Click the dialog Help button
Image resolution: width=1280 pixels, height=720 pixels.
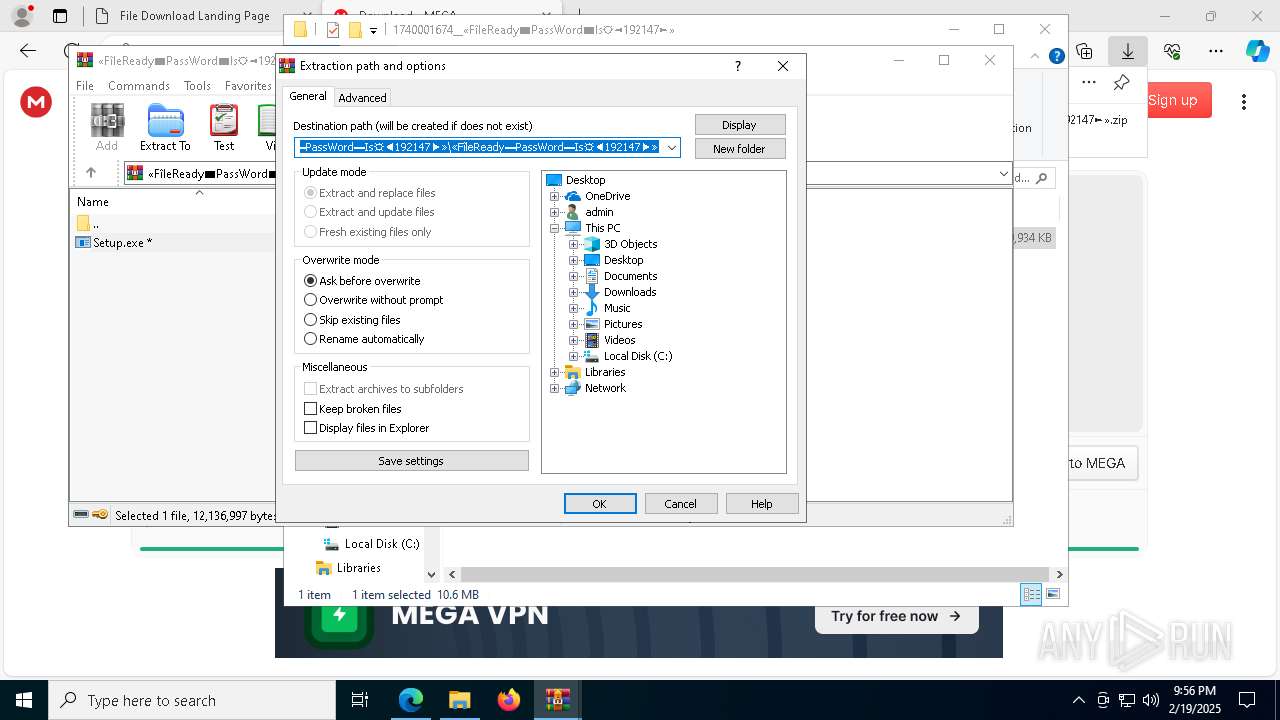762,504
